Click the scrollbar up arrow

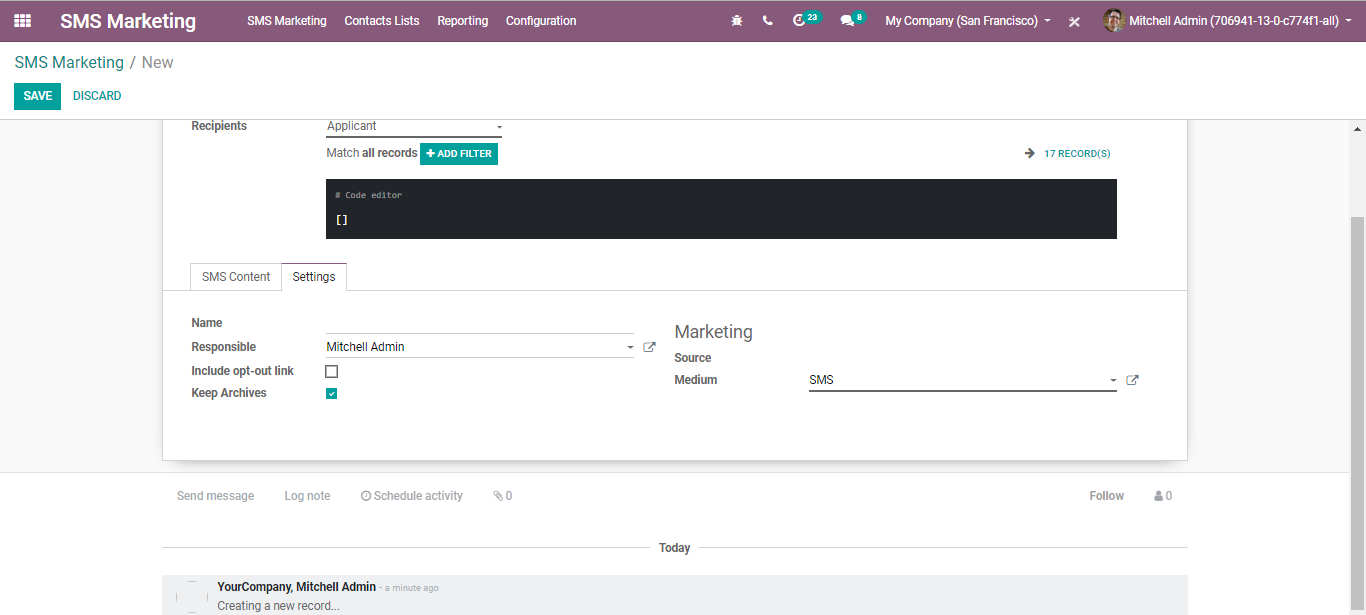click(1358, 129)
